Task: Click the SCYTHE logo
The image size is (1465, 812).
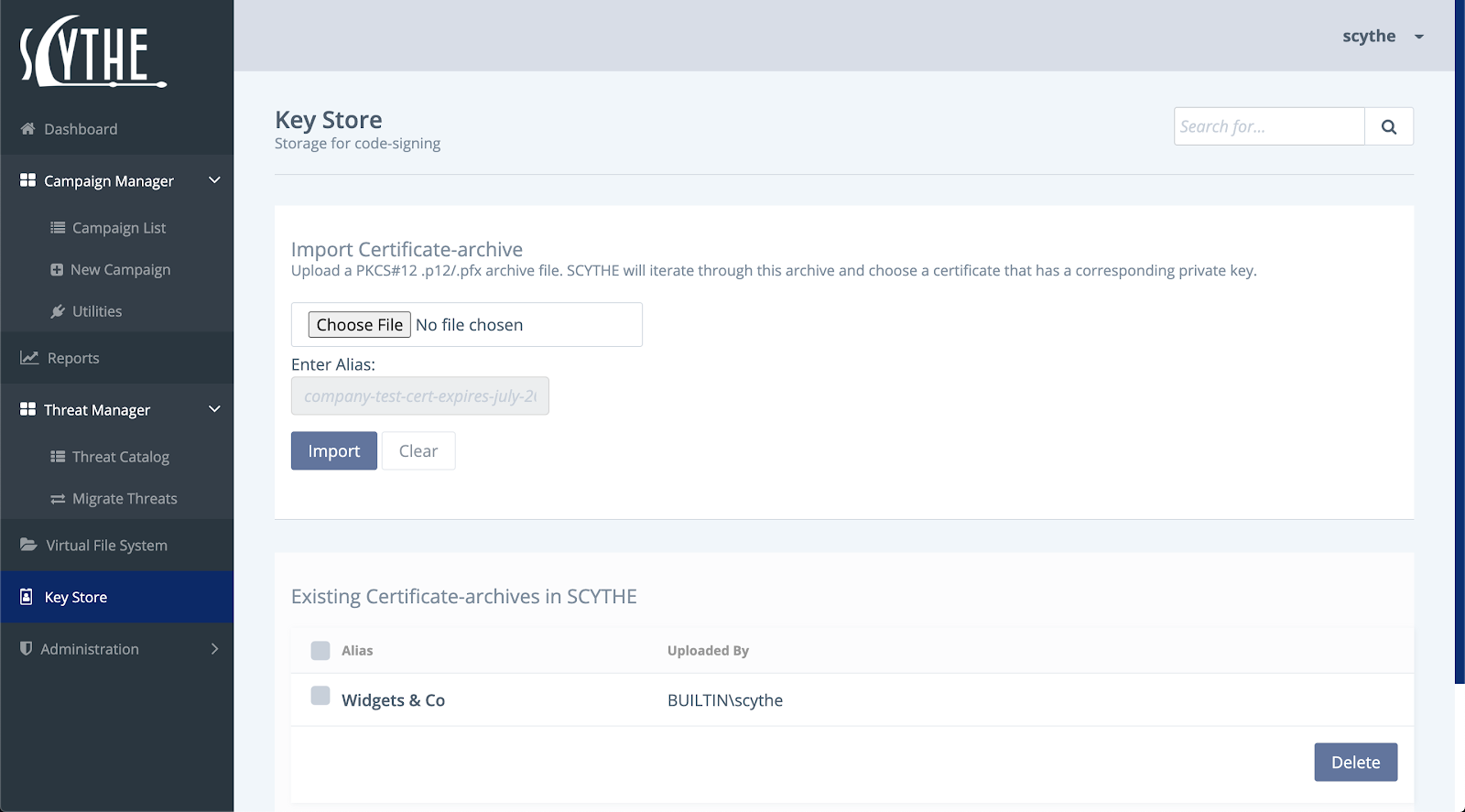Action: [x=93, y=51]
